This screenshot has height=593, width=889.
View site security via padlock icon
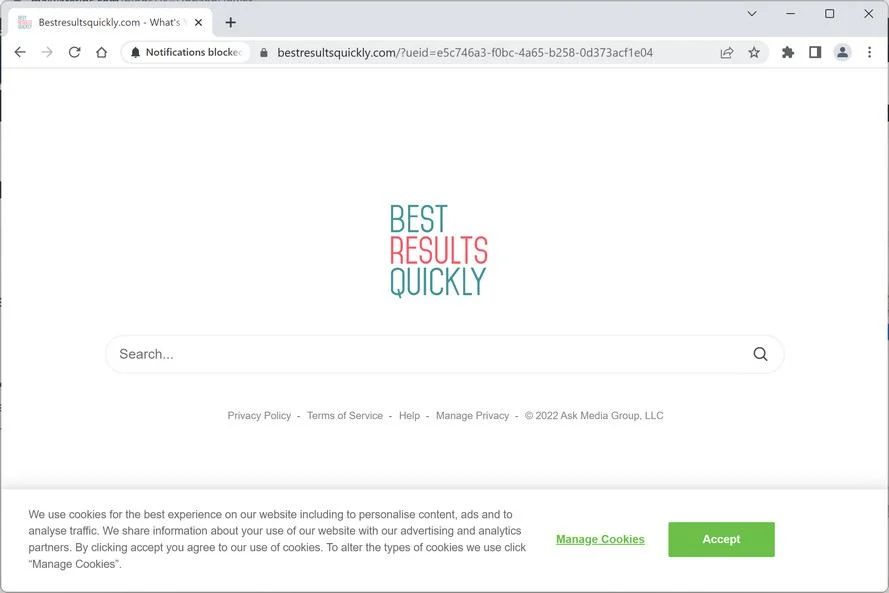coord(264,53)
